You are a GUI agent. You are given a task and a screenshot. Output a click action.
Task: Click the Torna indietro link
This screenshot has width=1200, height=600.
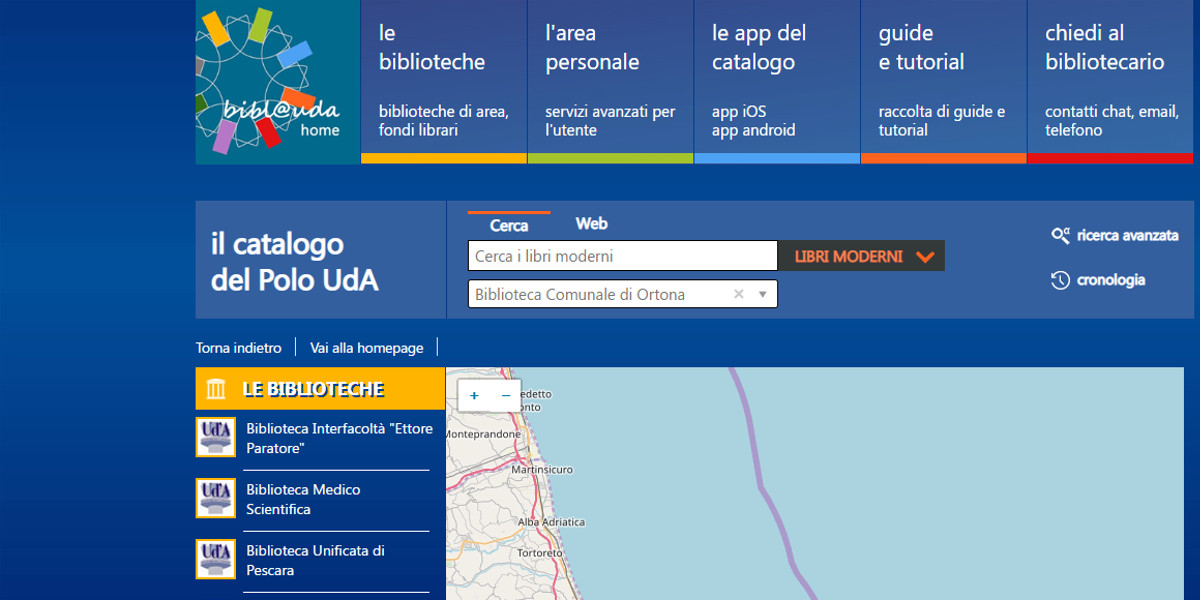coord(238,348)
